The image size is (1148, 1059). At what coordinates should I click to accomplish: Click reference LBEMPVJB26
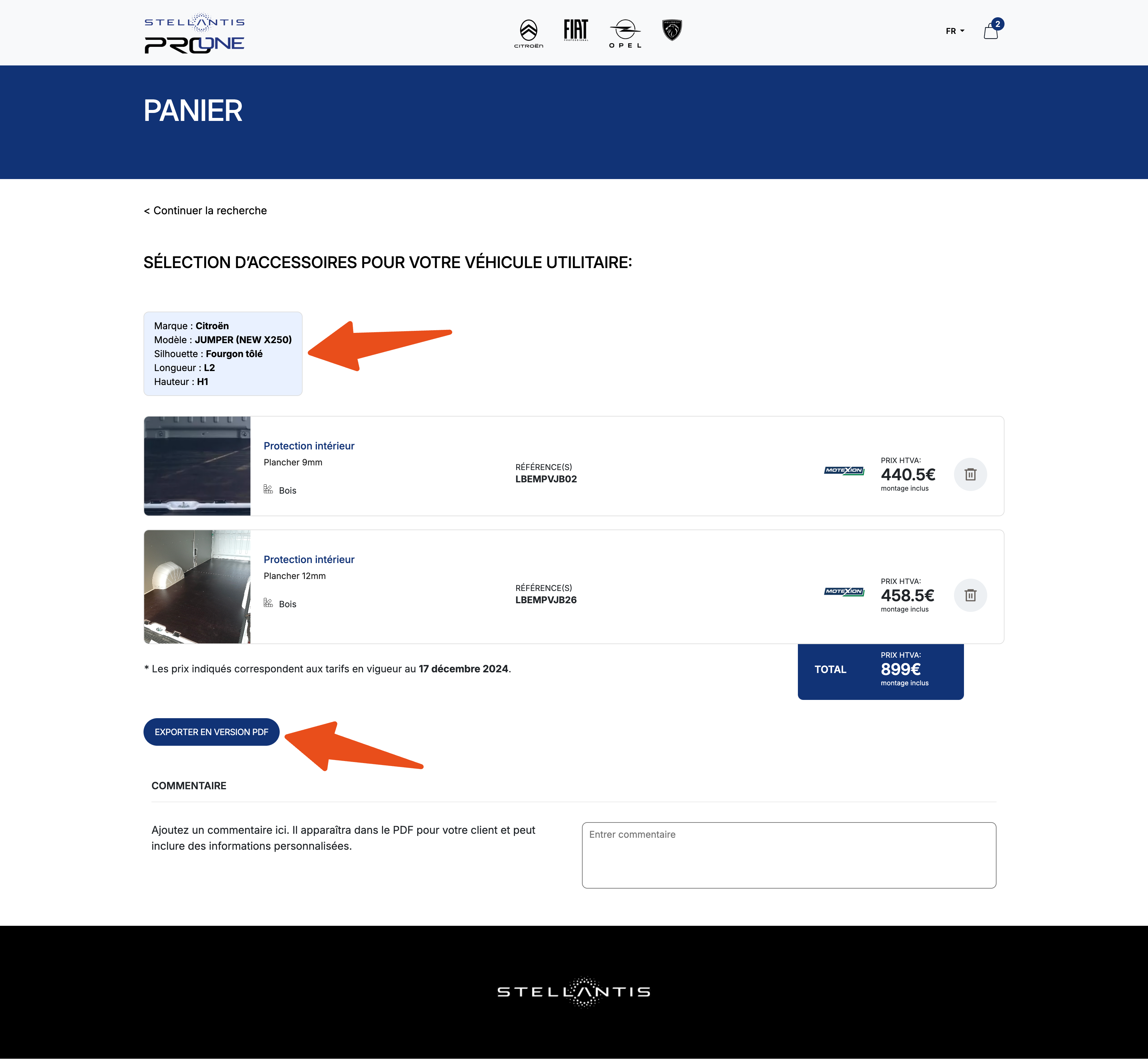(x=546, y=600)
